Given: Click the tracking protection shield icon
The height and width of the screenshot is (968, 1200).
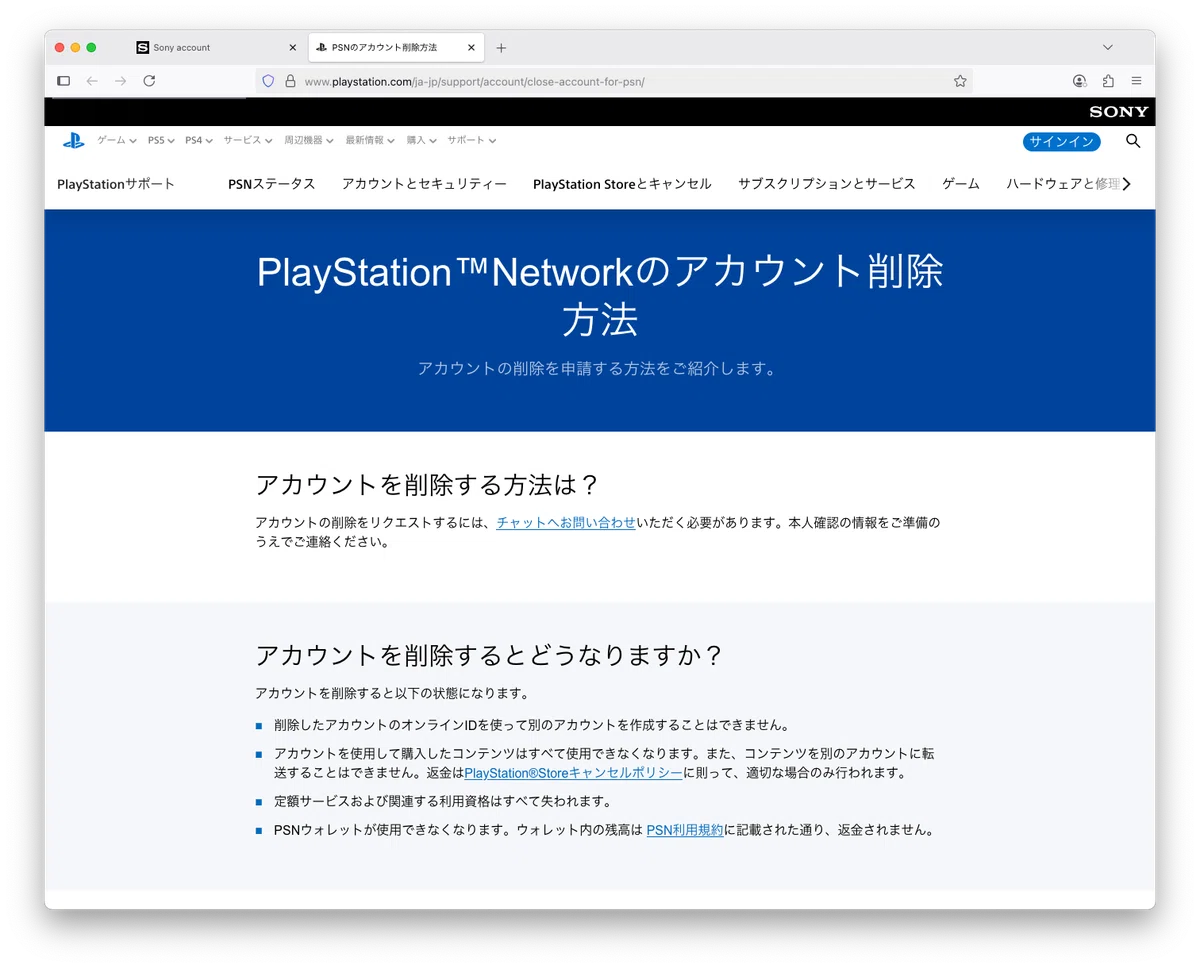Looking at the screenshot, I should 268,81.
